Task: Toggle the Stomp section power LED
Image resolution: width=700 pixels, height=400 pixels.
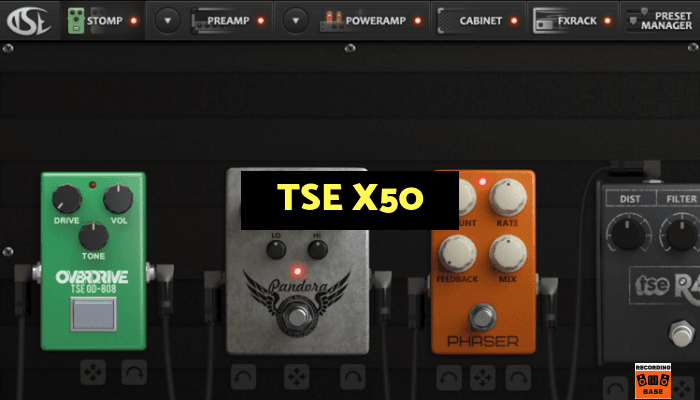Action: [x=133, y=21]
